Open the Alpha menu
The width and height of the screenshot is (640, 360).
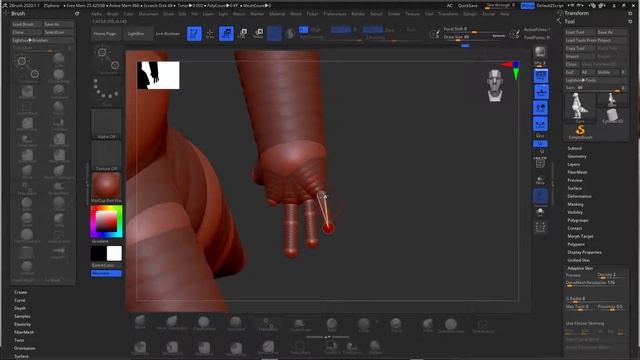click(x=96, y=14)
